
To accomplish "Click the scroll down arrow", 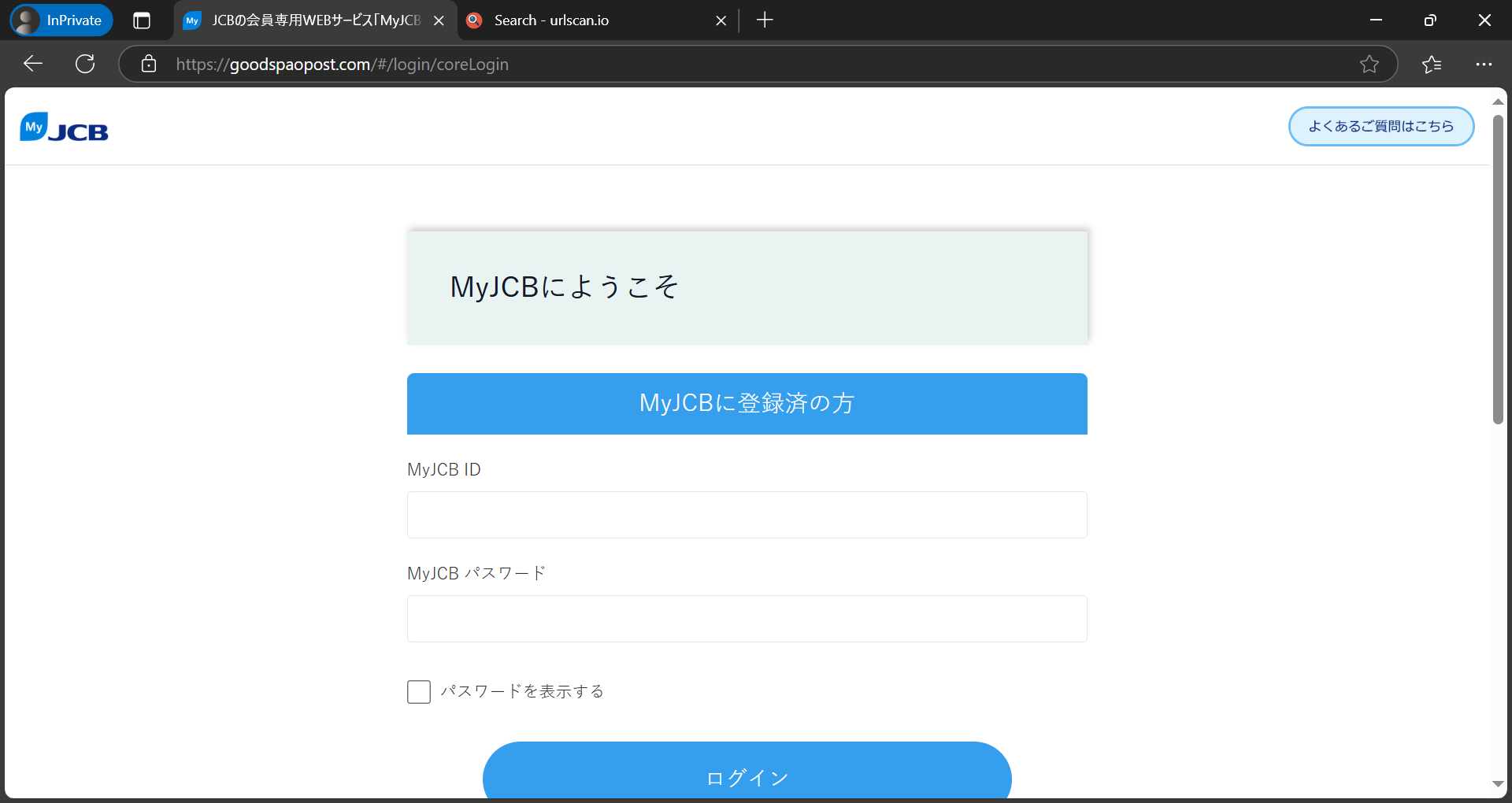I will [1498, 784].
